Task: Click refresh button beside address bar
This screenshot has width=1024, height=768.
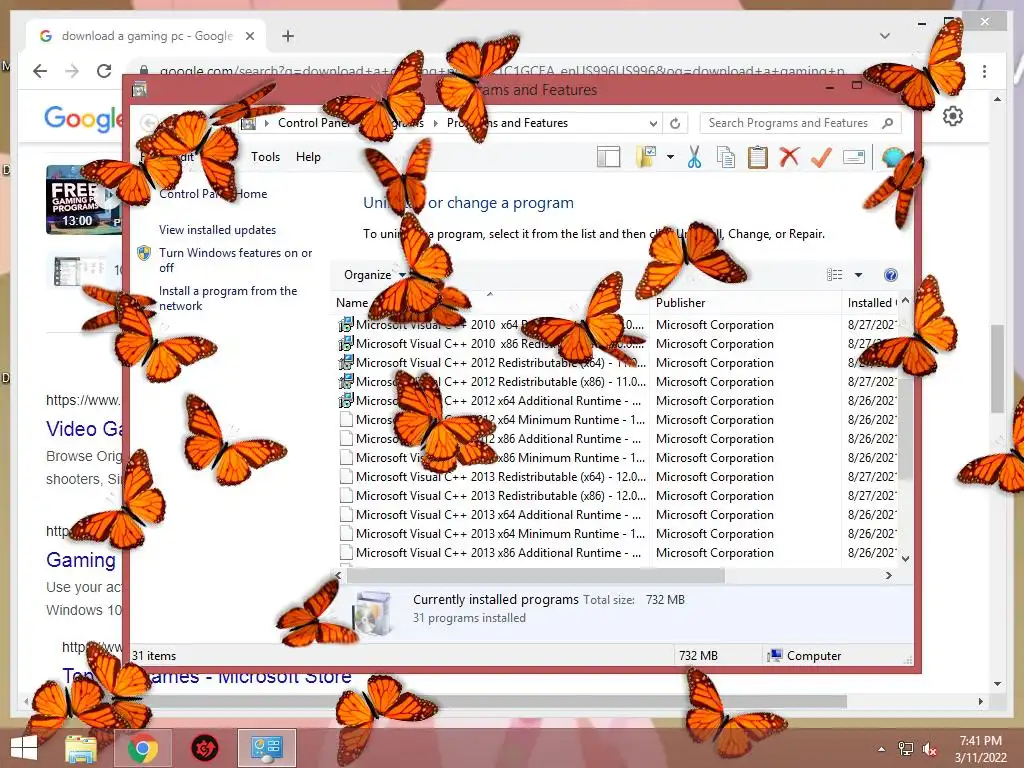Action: pyautogui.click(x=675, y=123)
